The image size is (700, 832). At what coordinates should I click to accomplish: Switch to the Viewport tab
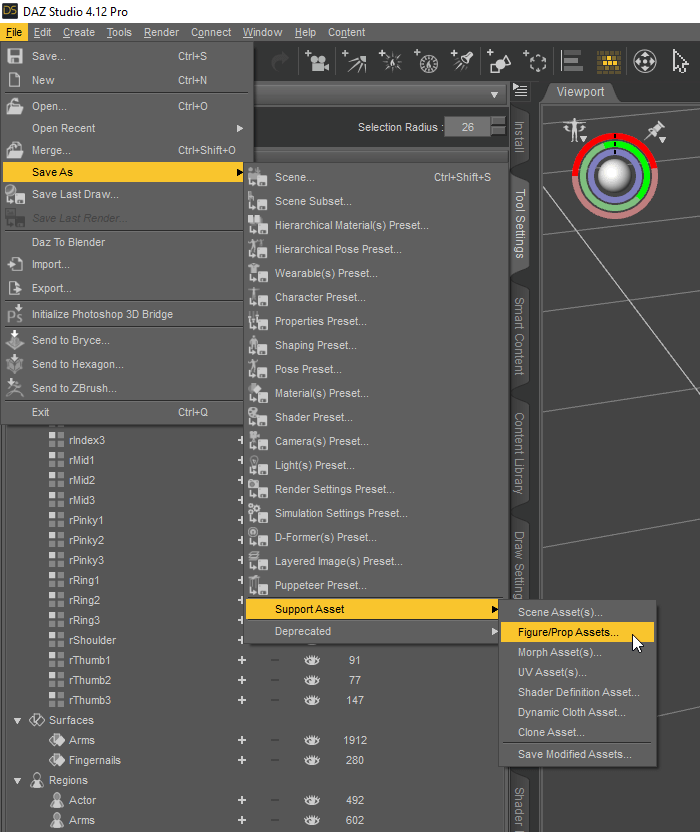click(x=580, y=92)
